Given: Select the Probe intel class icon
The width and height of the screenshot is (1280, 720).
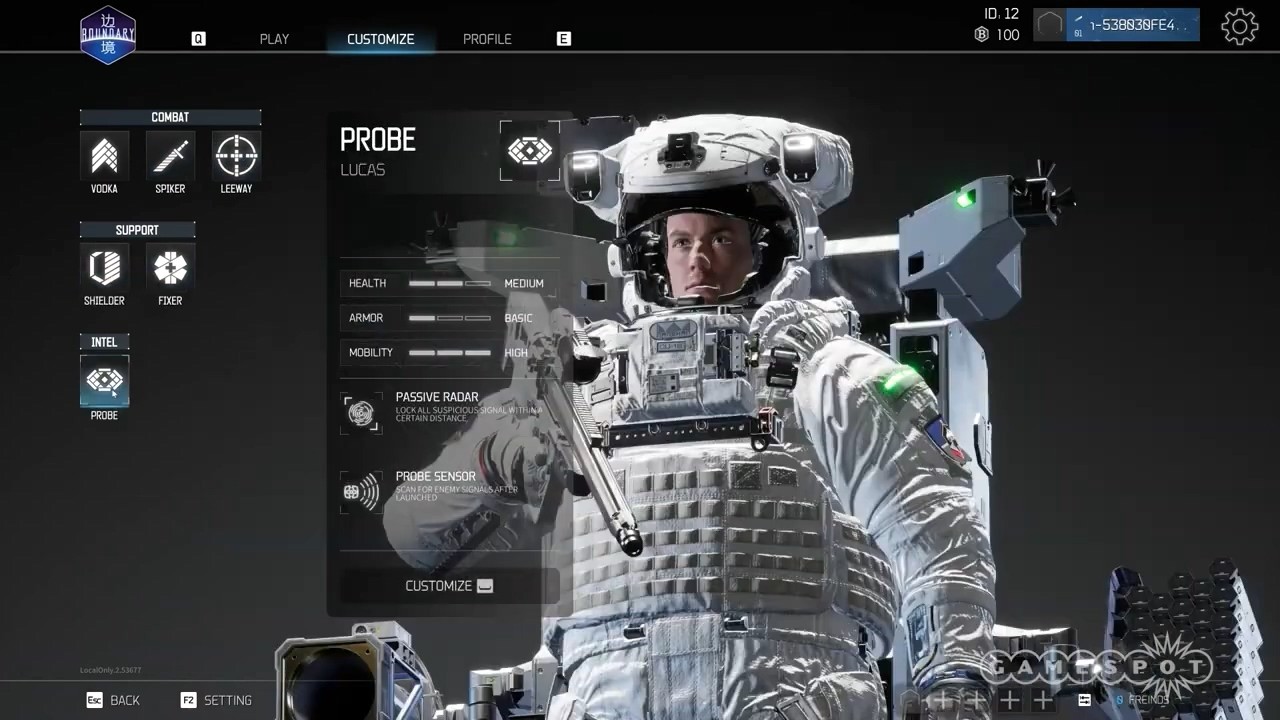Looking at the screenshot, I should click(x=104, y=381).
